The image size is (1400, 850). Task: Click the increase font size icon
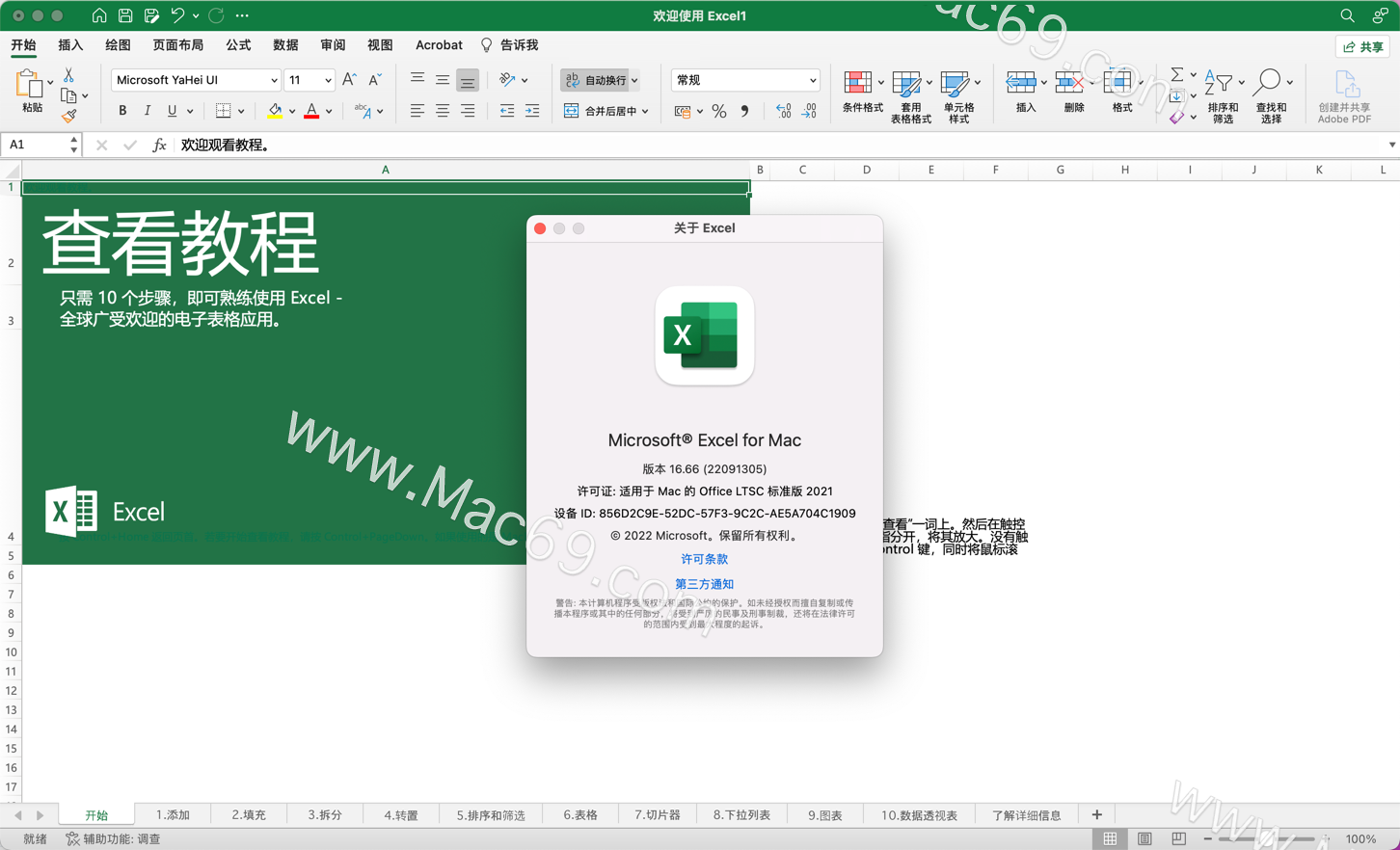(x=349, y=80)
